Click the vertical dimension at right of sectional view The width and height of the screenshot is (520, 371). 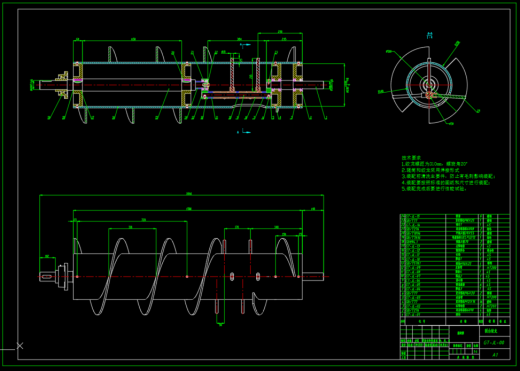[346, 85]
